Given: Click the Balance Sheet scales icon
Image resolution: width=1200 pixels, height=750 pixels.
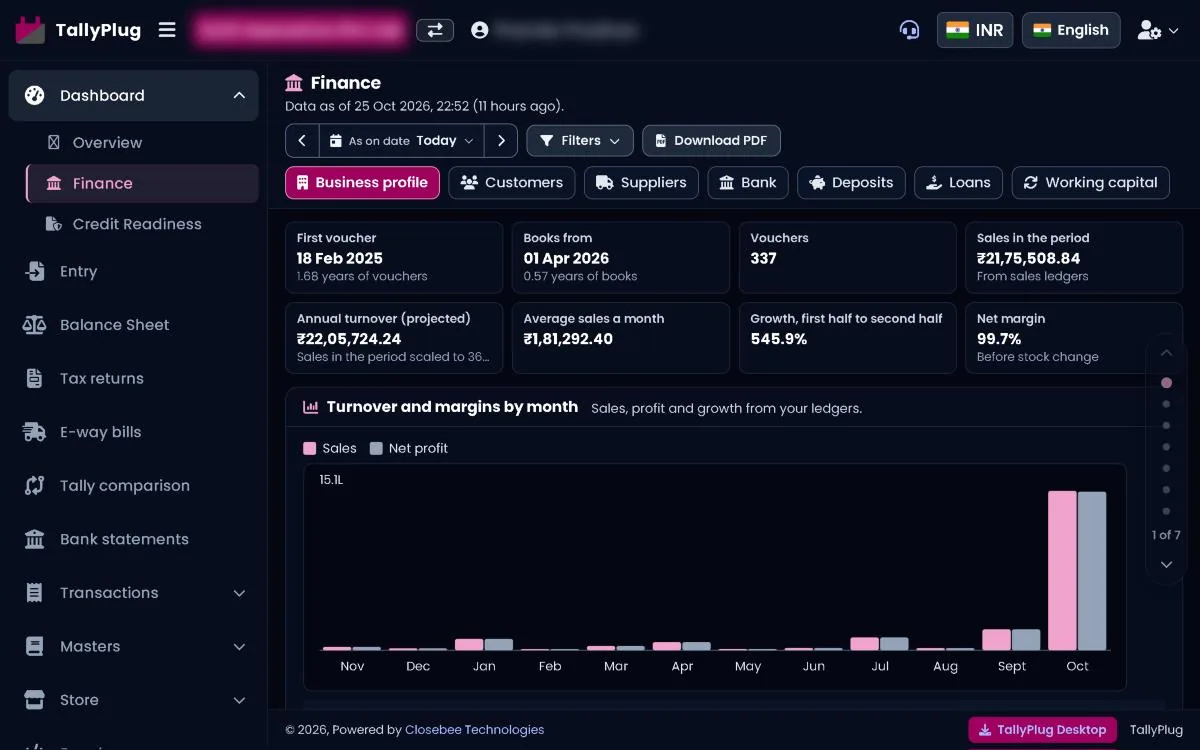Looking at the screenshot, I should 35,325.
